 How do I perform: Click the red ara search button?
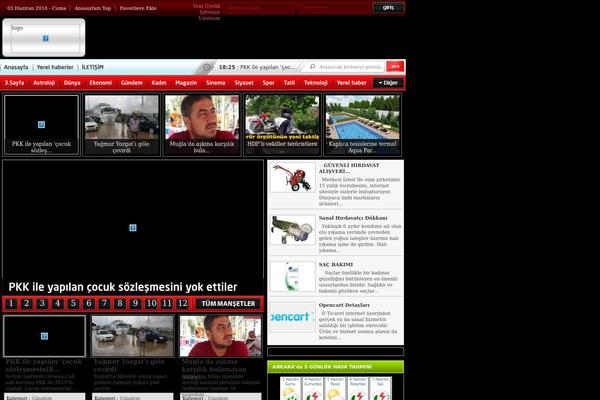(x=395, y=67)
